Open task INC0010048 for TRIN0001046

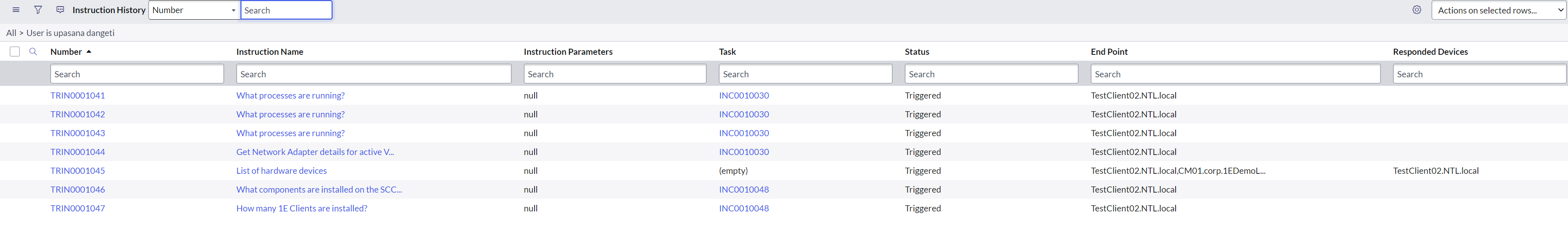(x=743, y=189)
